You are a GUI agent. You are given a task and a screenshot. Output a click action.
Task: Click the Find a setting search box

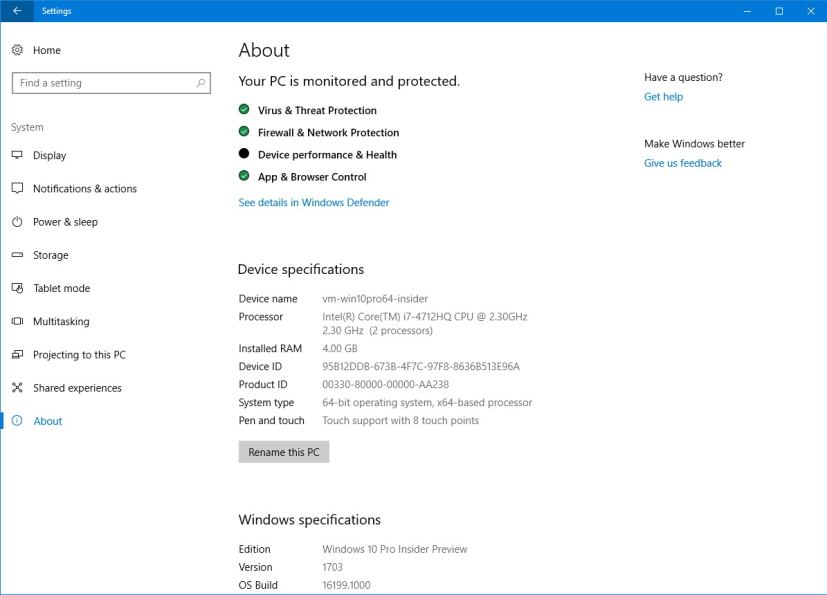(x=110, y=83)
